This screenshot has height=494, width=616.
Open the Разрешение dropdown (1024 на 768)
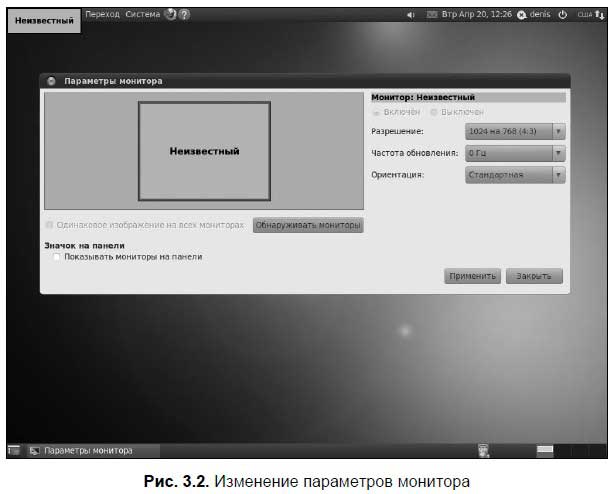tap(515, 131)
